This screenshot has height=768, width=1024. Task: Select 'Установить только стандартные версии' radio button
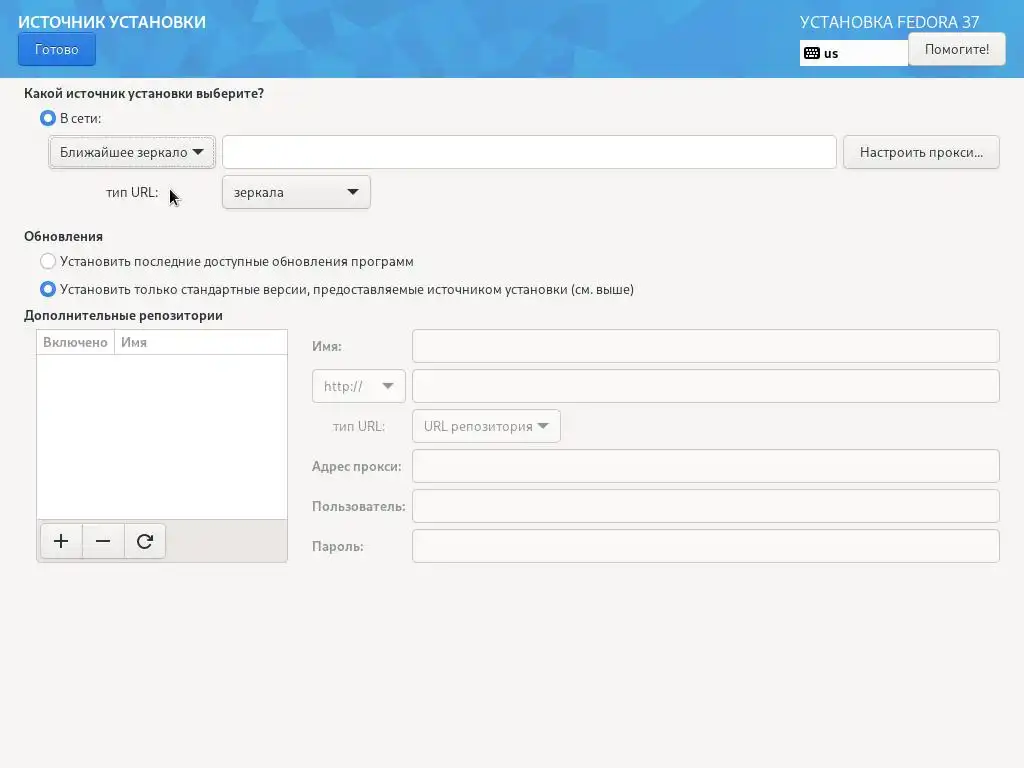click(48, 289)
